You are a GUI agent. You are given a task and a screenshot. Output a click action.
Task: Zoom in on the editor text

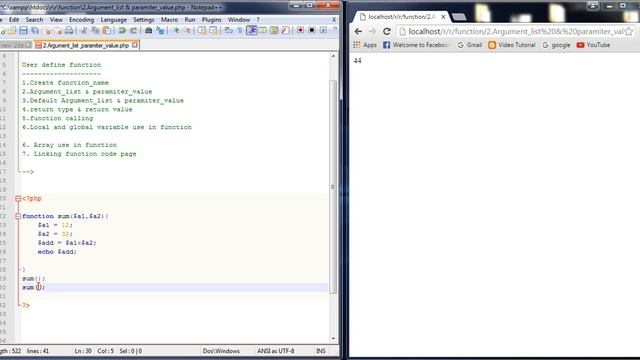pos(176,31)
